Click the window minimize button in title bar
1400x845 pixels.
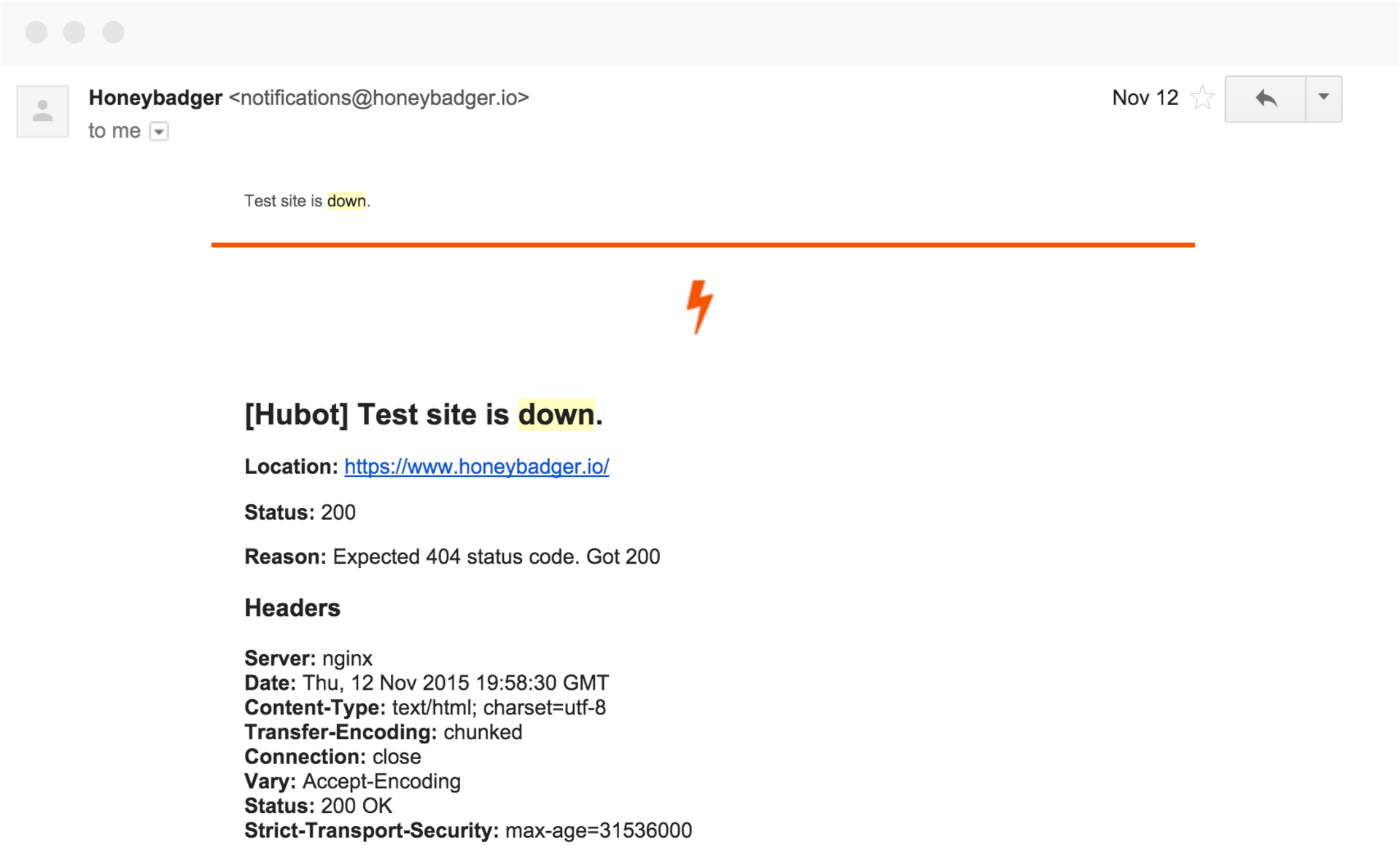74,32
